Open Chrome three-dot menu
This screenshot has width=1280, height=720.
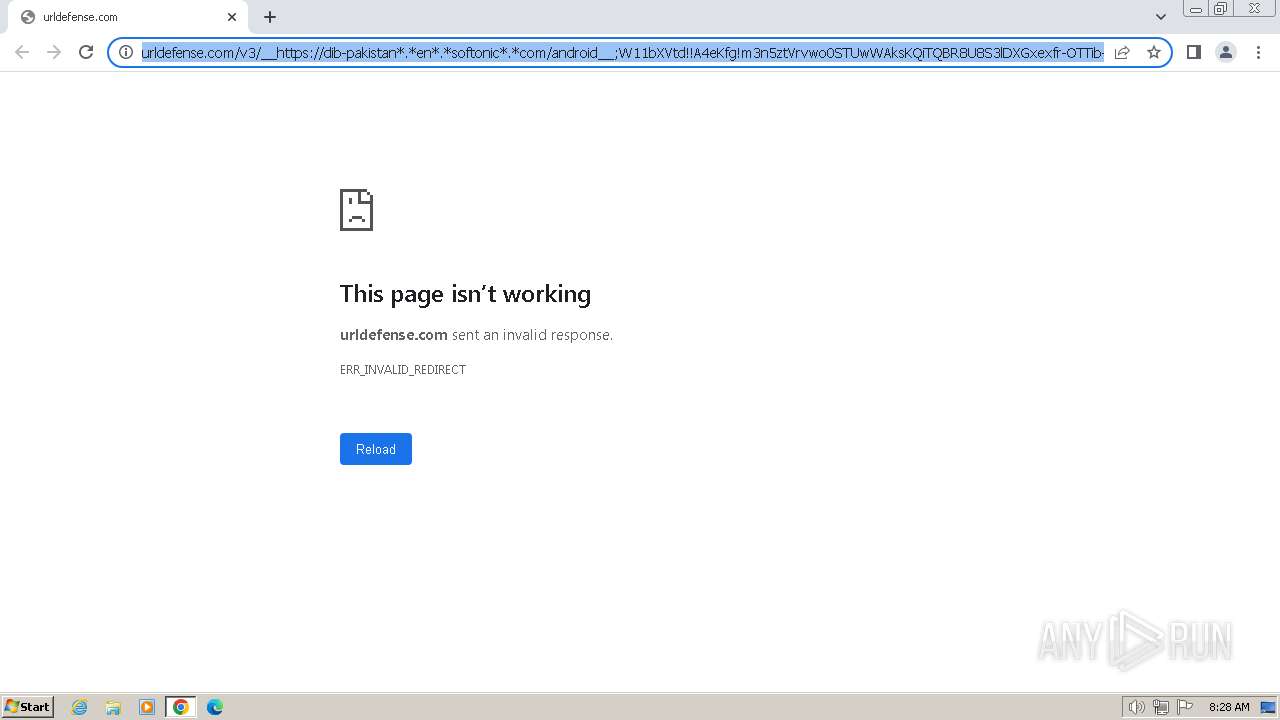coord(1258,52)
